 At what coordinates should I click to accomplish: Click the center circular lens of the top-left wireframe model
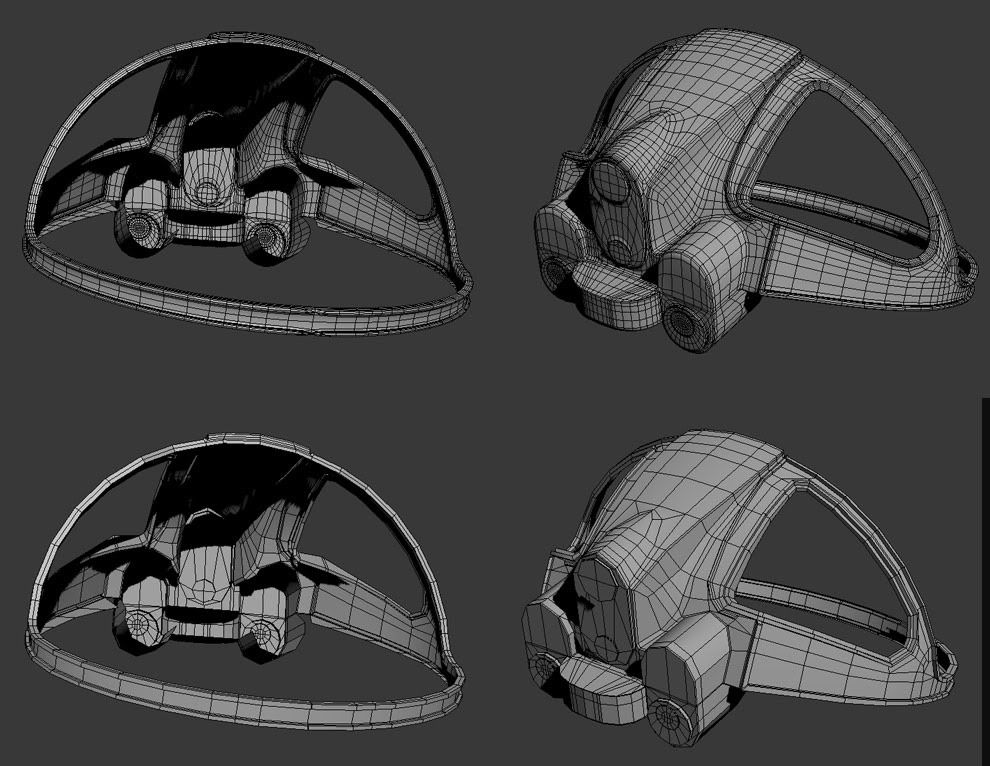pos(208,190)
